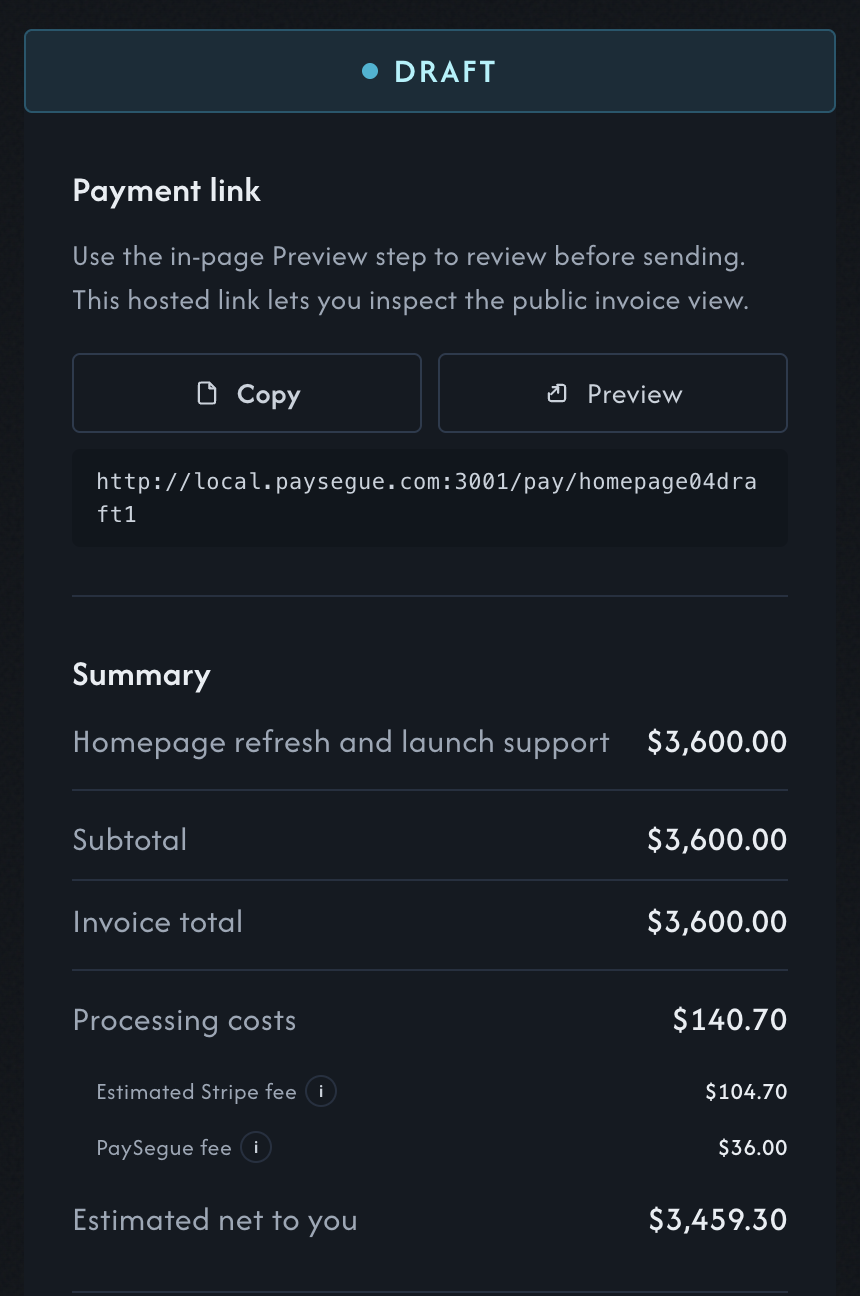Viewport: 860px width, 1296px height.
Task: Click the blue status dot in the DRAFT badge
Action: [369, 71]
